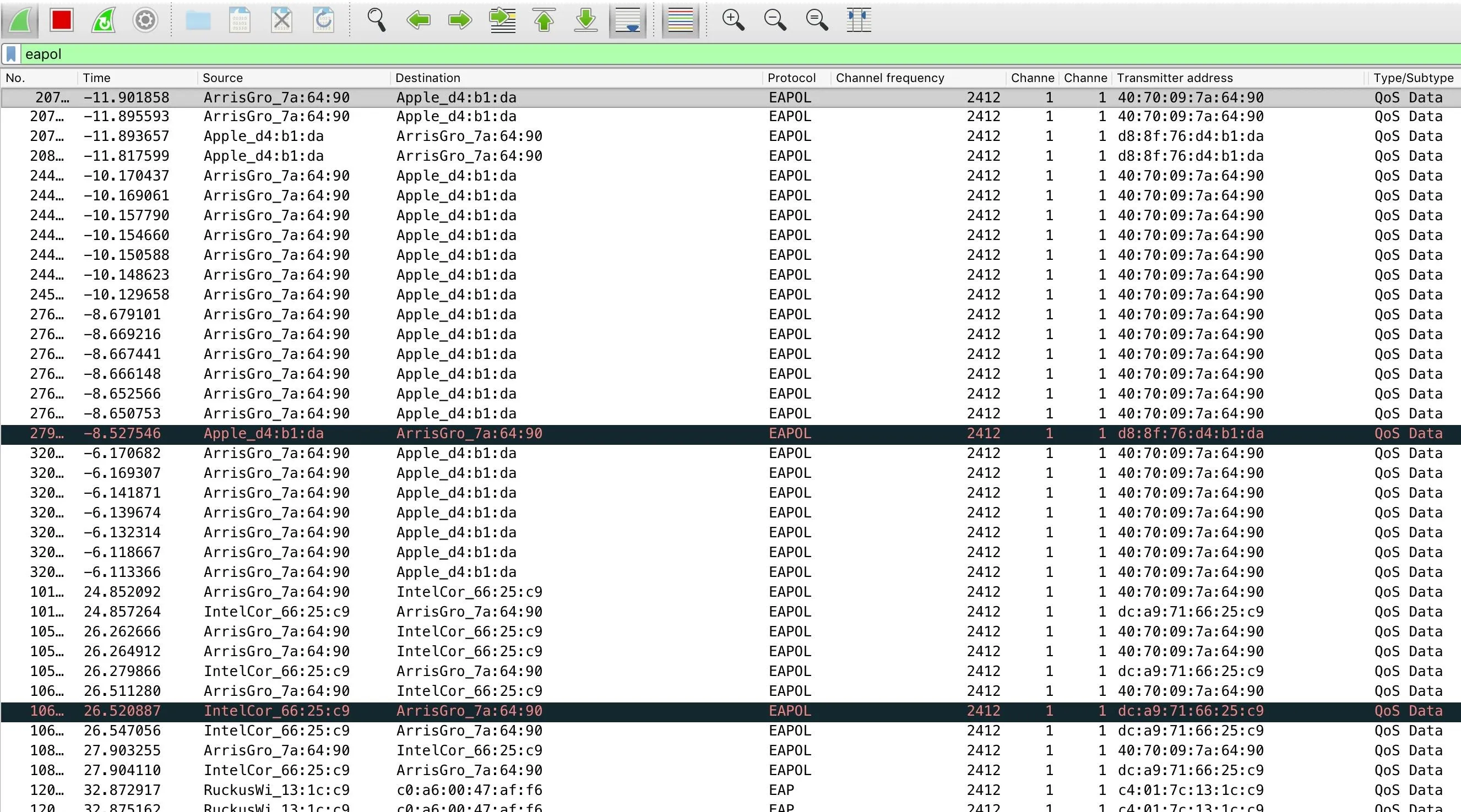
Task: Go back to previous packet arrow
Action: (419, 20)
